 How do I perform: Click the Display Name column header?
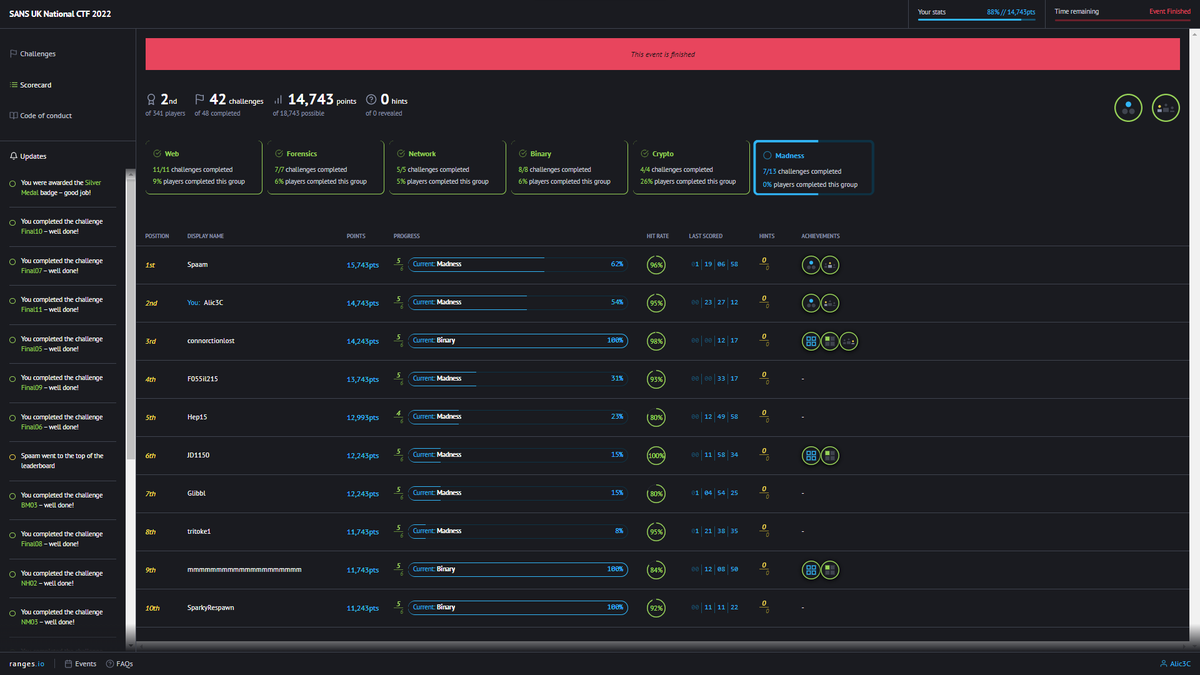(205, 237)
